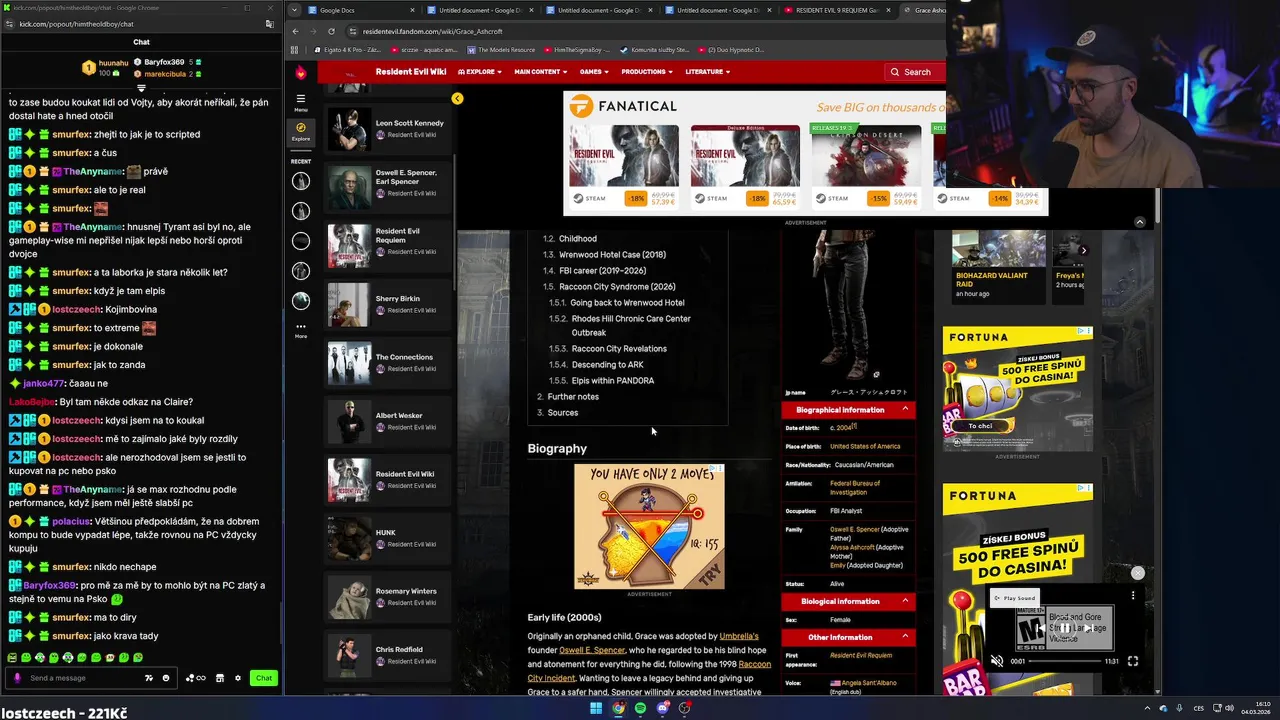
Task: Open Albert Wesker recommended article
Action: [x=387, y=421]
